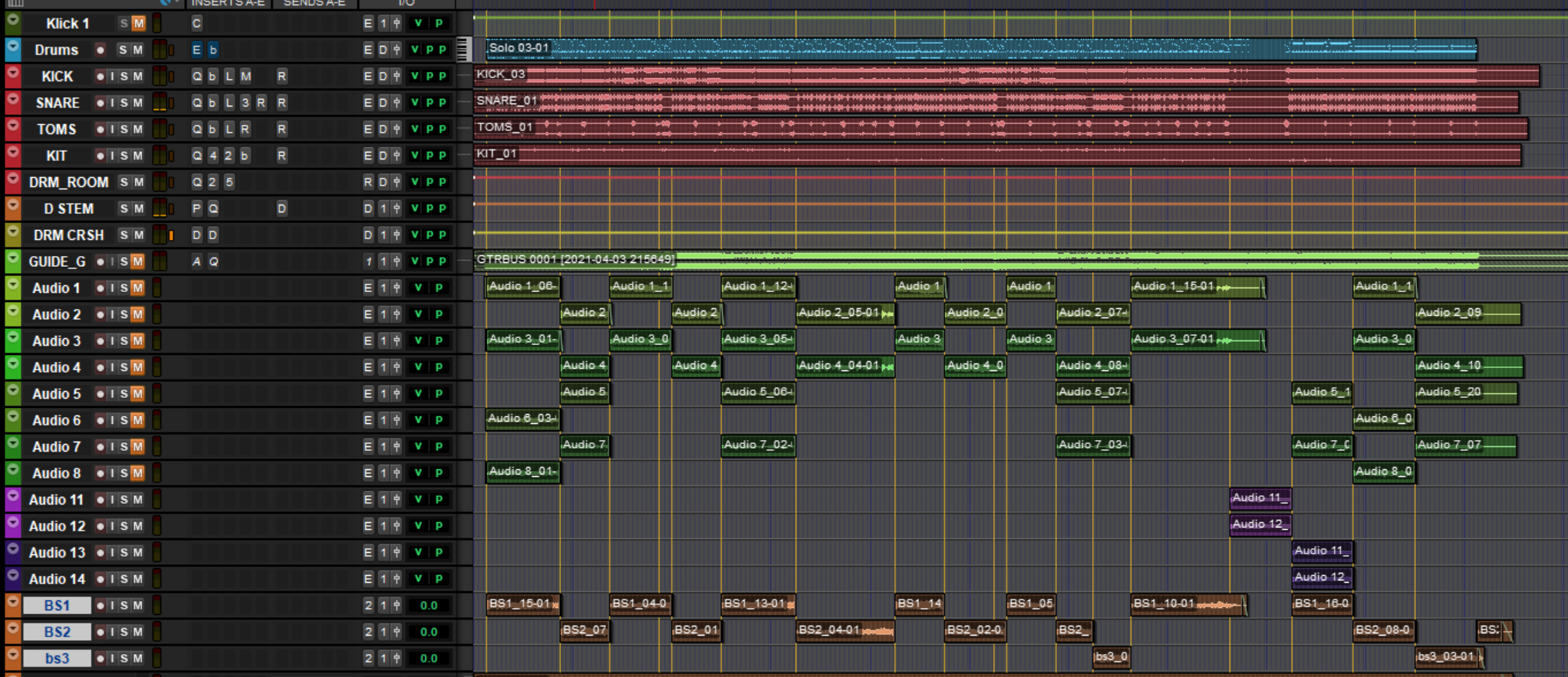Viewport: 1568px width, 677px height.
Task: Record-arm the Audio 11 track
Action: click(100, 500)
